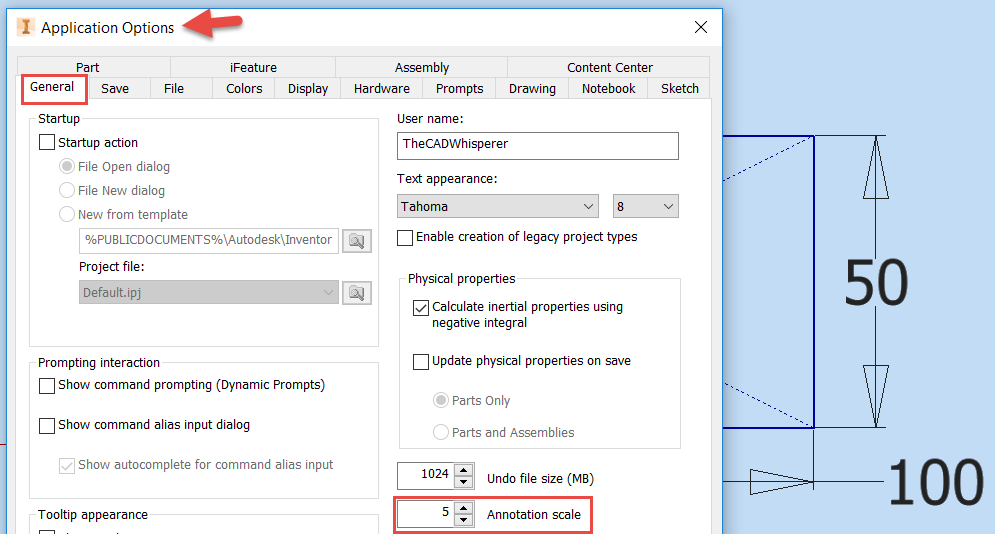Switch to the Drawing tab
This screenshot has height=534, width=995.
[x=532, y=89]
